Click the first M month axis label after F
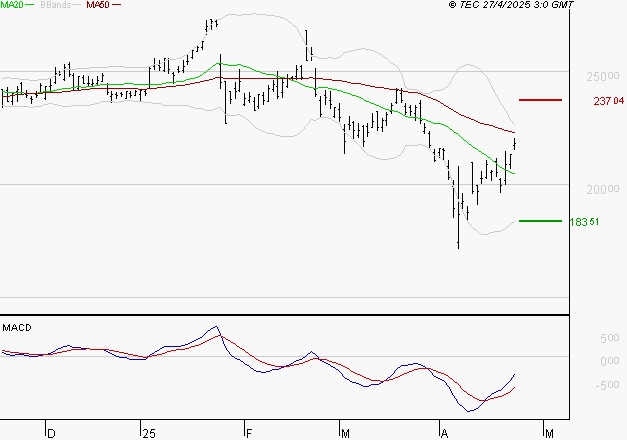 345,434
